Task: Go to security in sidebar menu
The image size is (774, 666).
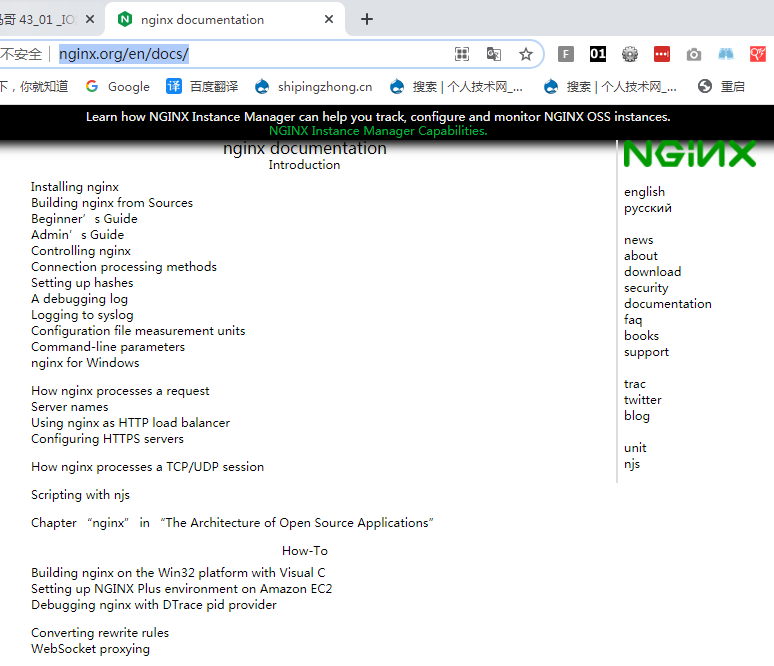Action: coord(646,288)
